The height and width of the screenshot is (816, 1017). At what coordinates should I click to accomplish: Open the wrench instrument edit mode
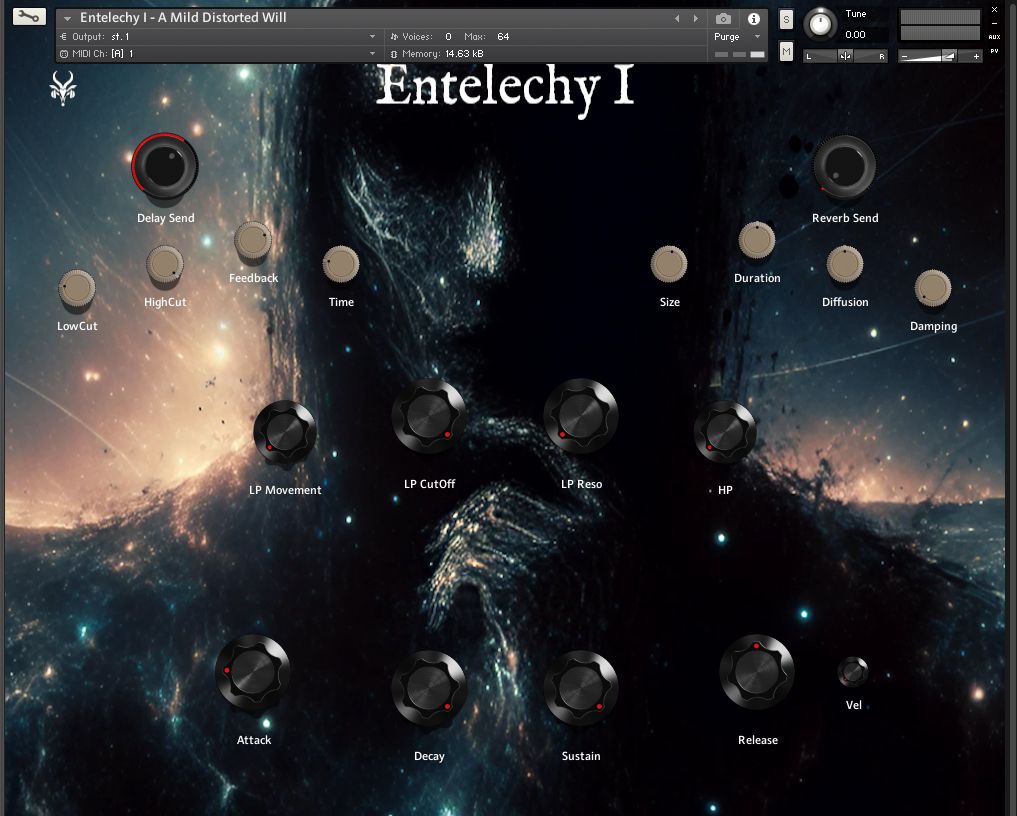coord(29,16)
